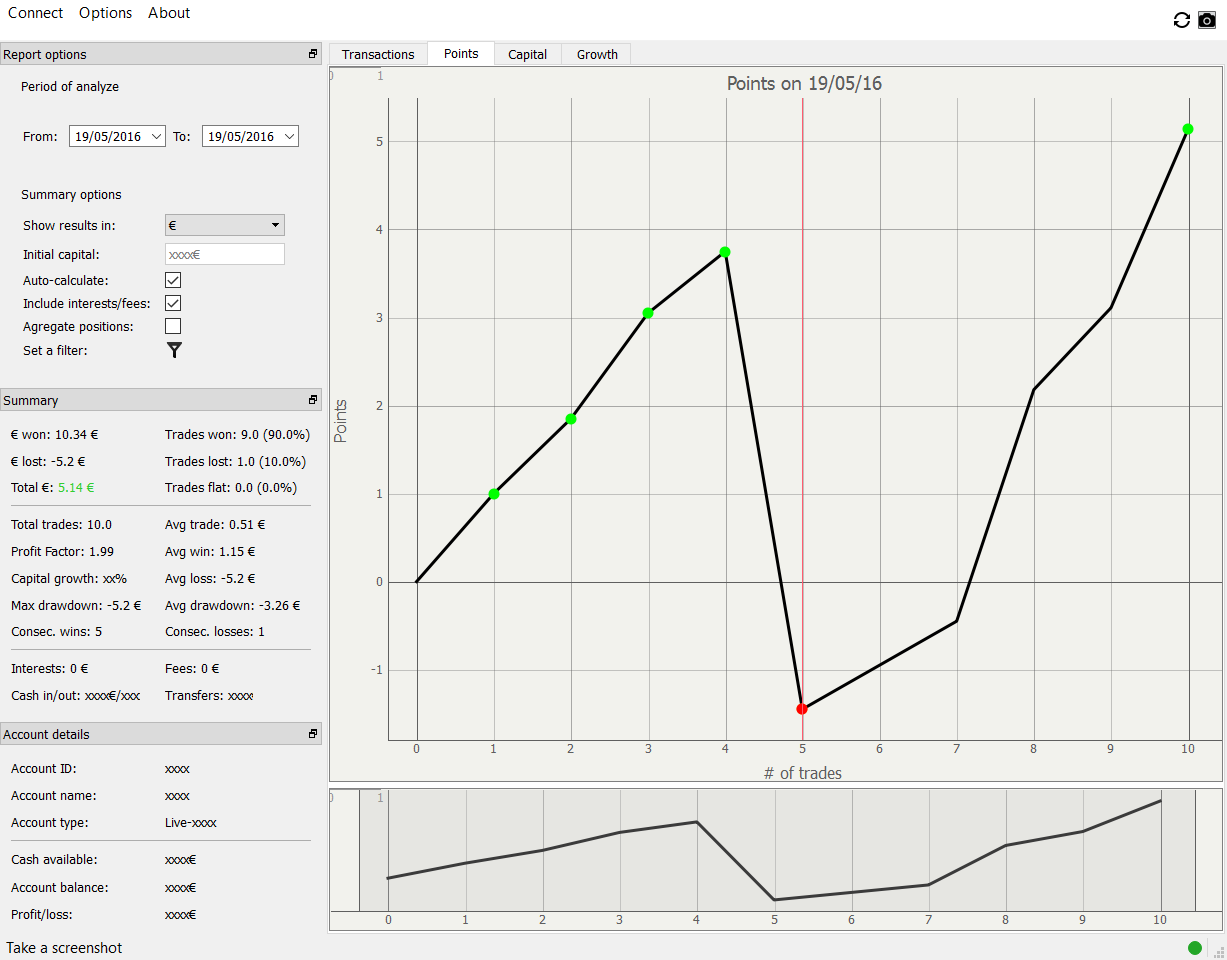Image resolution: width=1227 pixels, height=960 pixels.
Task: Click the refresh icon at top right
Action: pyautogui.click(x=1181, y=20)
